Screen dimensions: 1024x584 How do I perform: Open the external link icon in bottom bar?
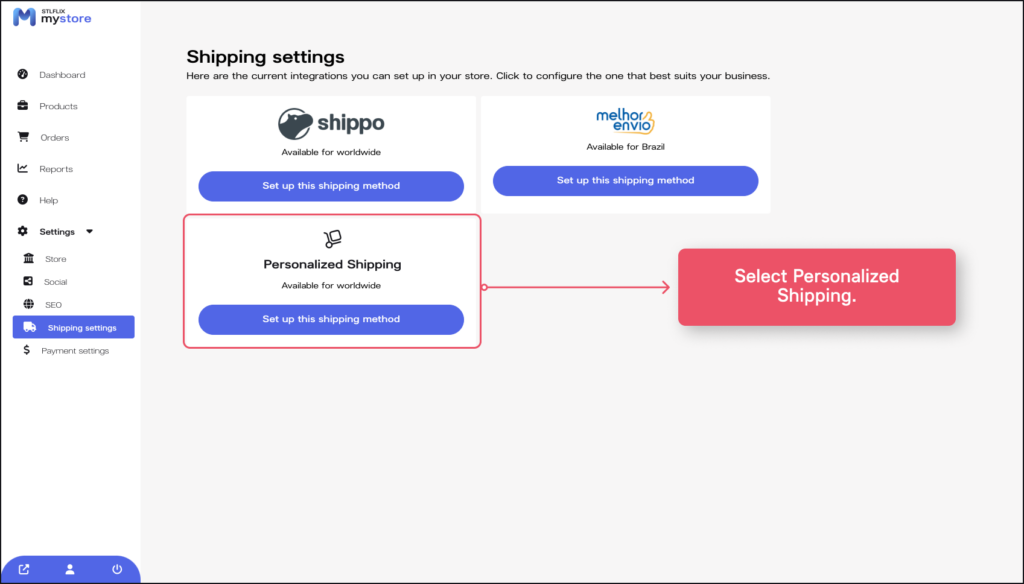[x=24, y=570]
